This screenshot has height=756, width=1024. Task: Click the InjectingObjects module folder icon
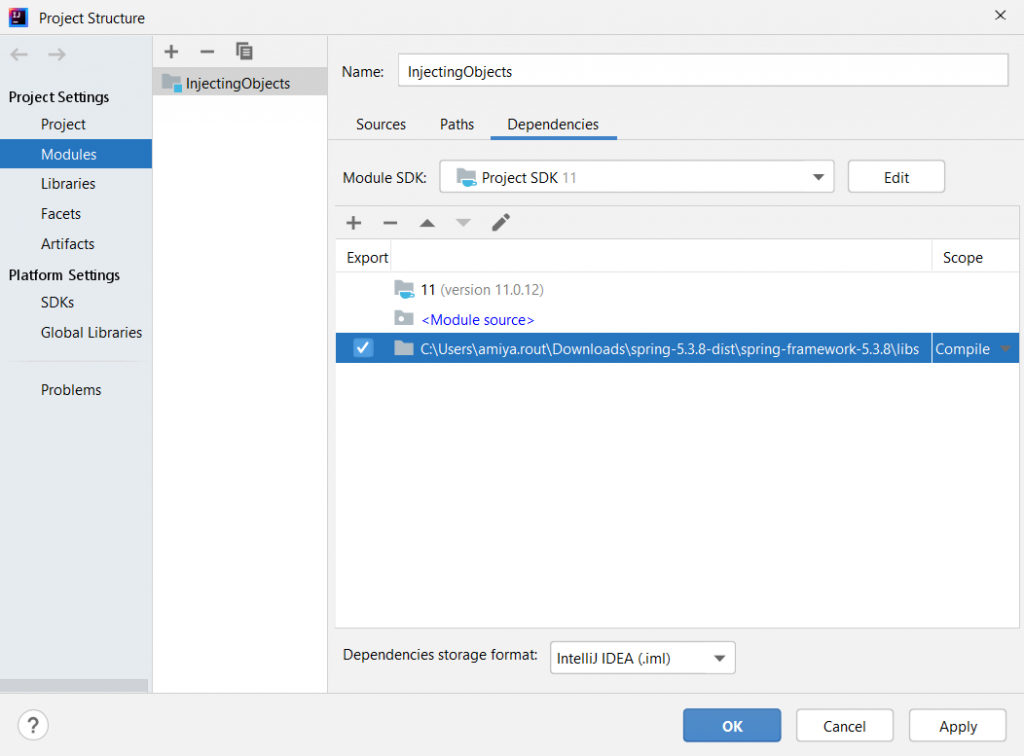172,83
